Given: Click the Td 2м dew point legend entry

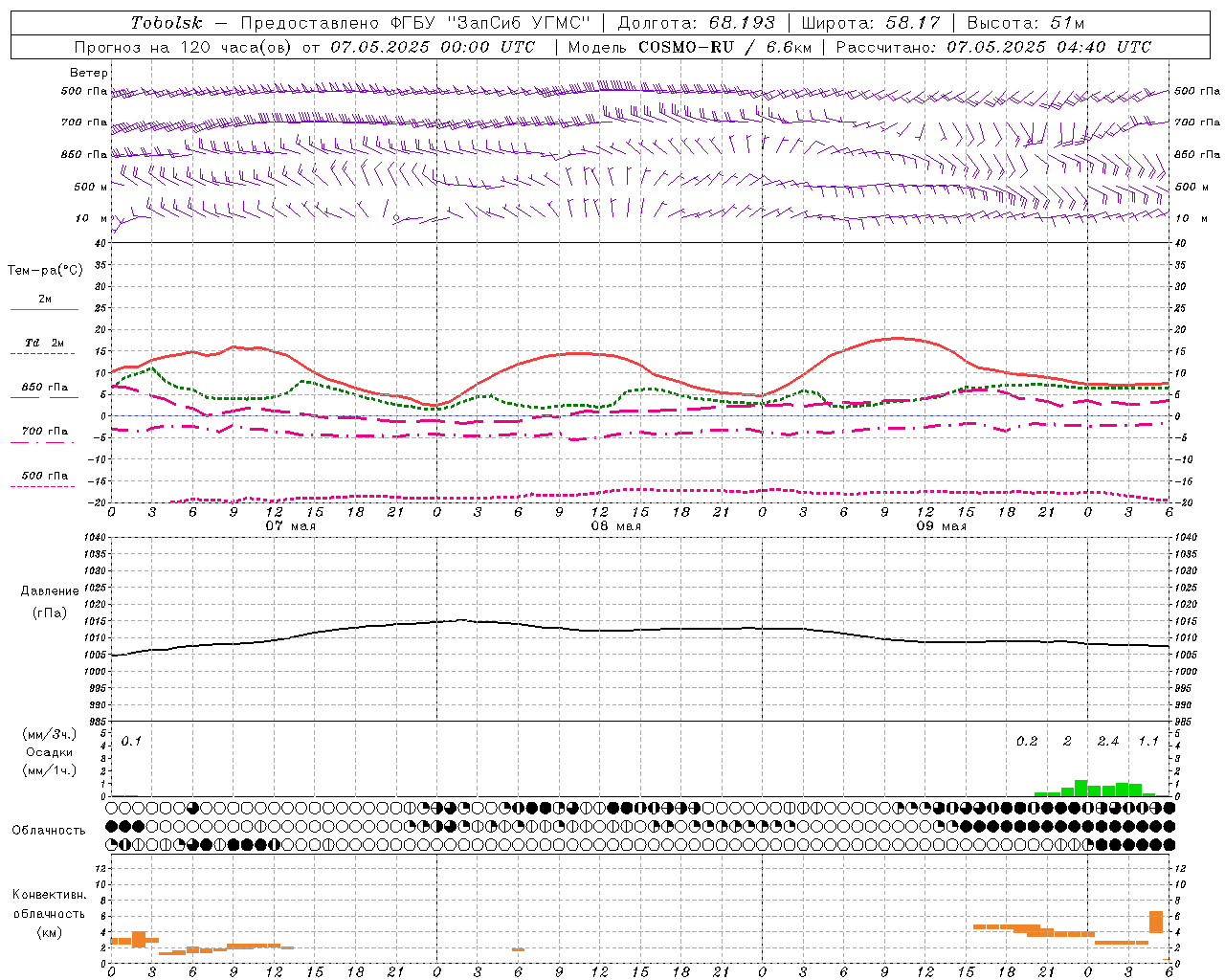Looking at the screenshot, I should (x=45, y=343).
